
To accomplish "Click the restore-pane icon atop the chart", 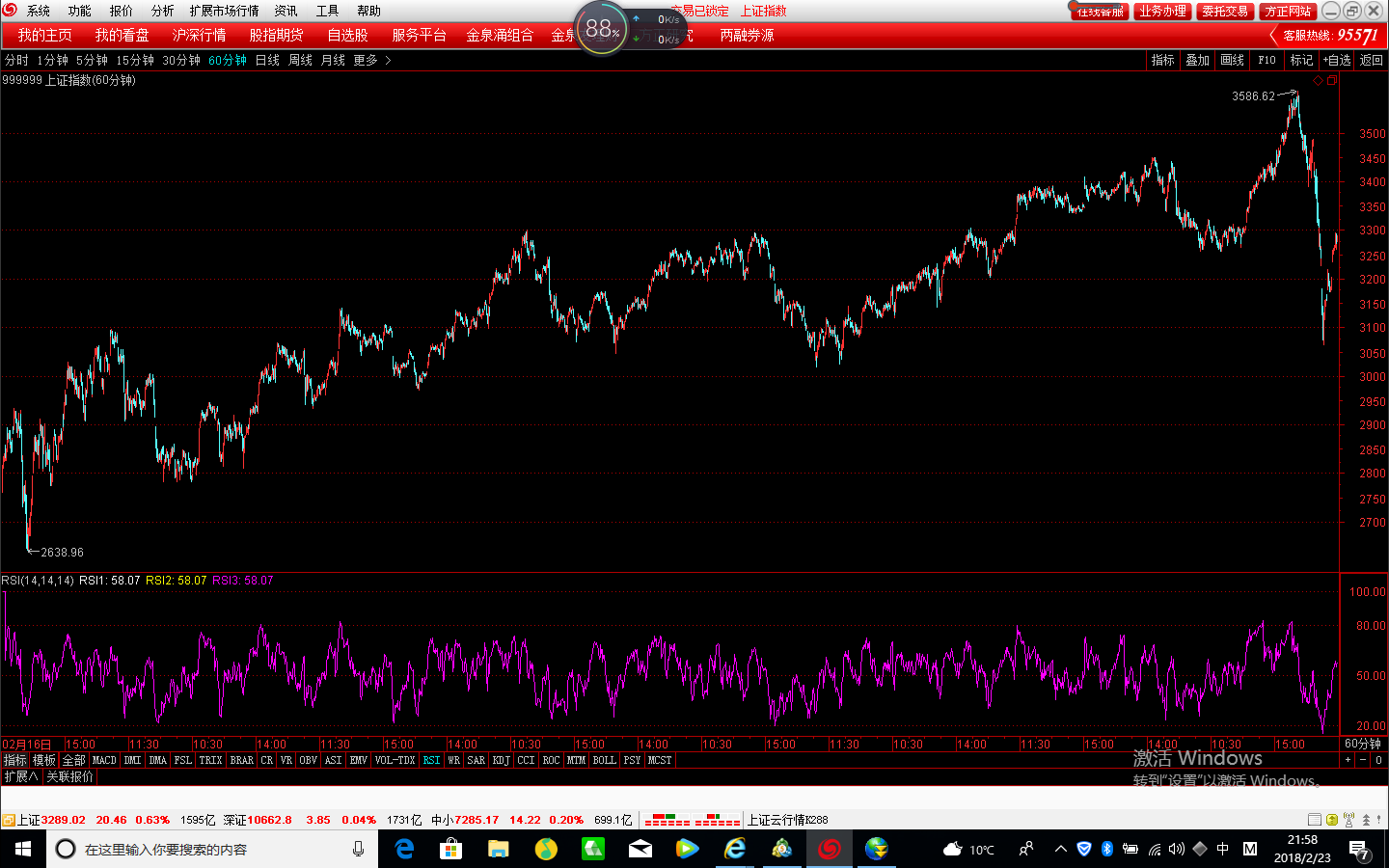I will (1332, 81).
